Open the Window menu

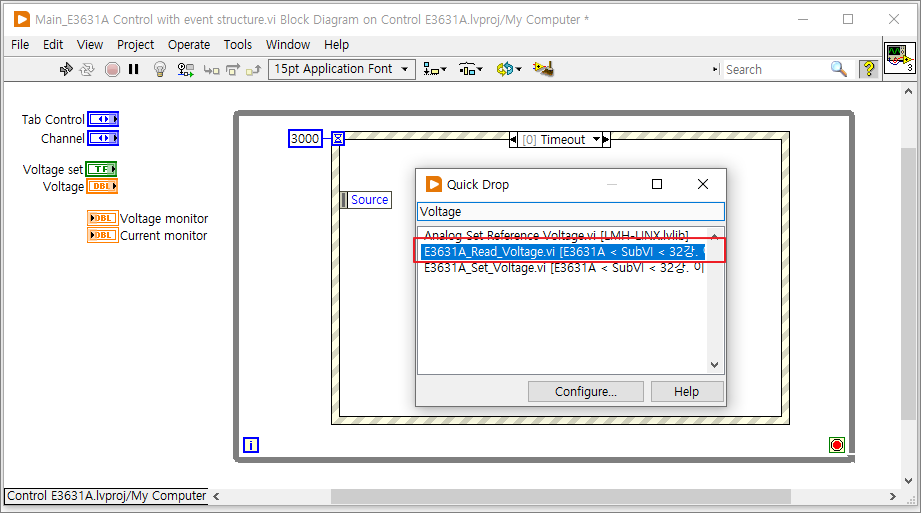click(288, 45)
